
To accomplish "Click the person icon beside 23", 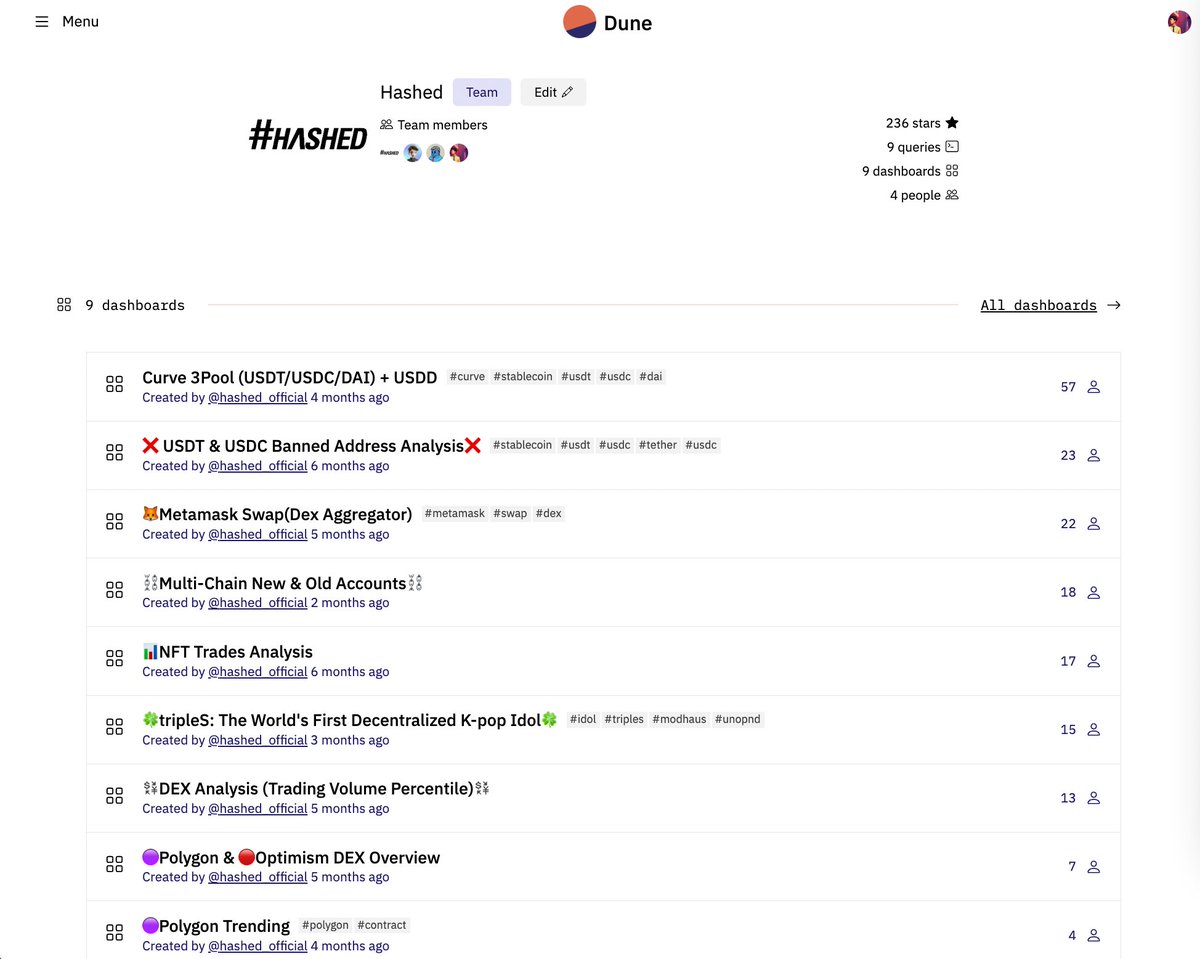I will (x=1093, y=455).
